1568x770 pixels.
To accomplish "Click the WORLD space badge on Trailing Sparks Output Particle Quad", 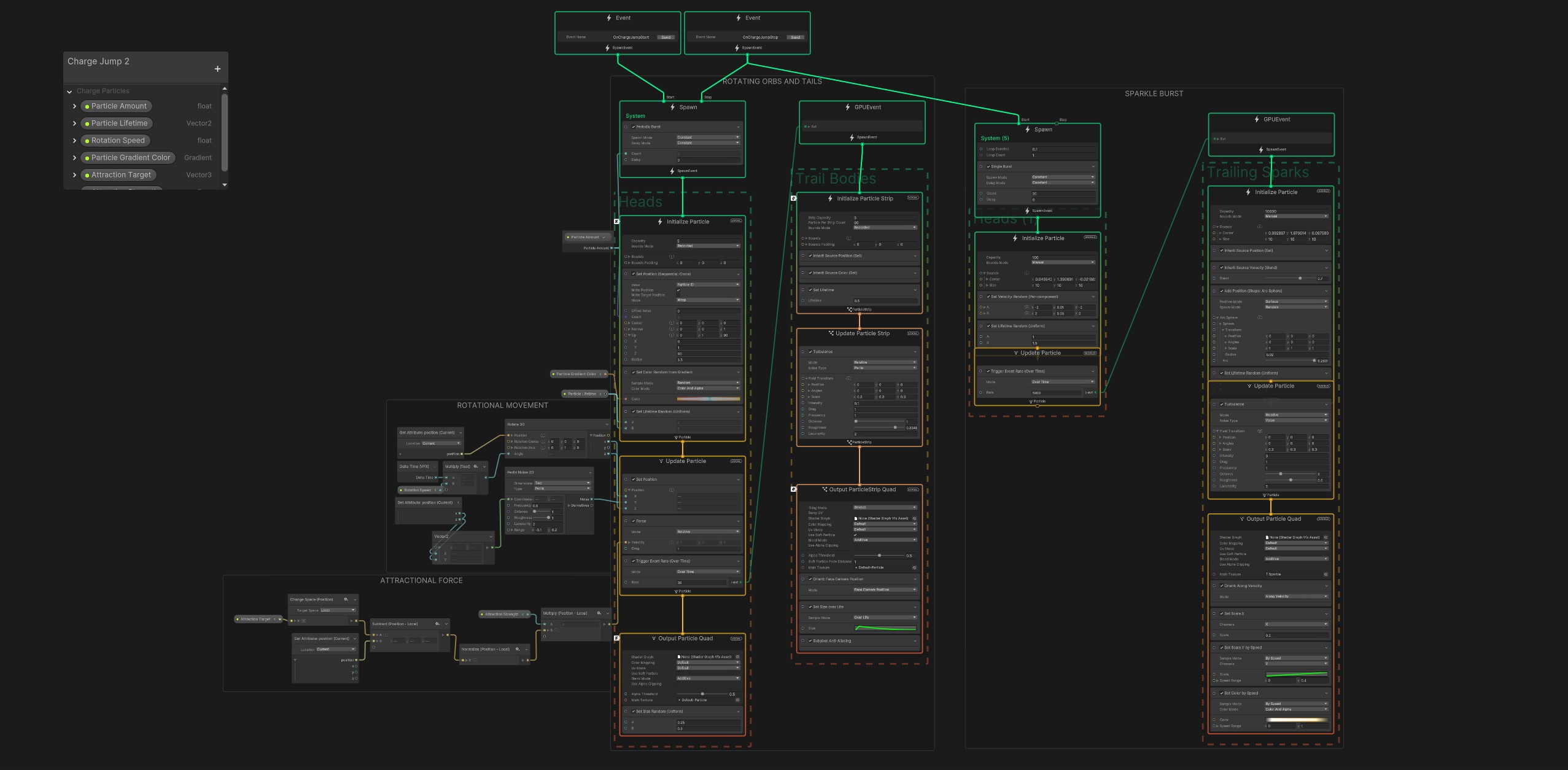I will click(1323, 519).
